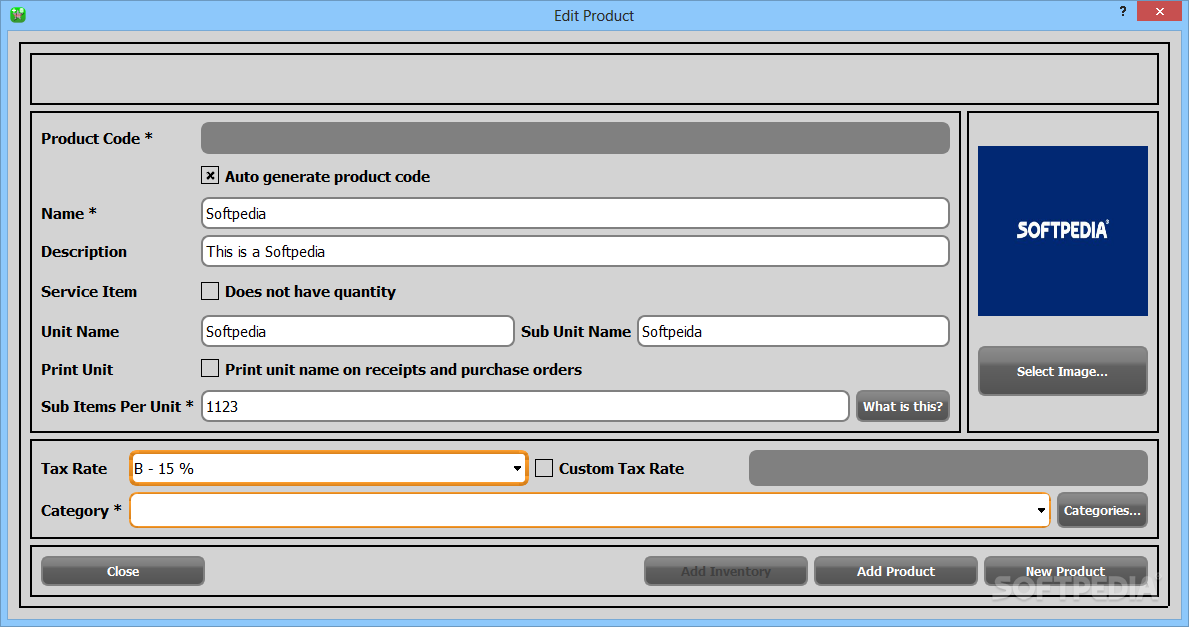Click the Unit Name text field

(x=357, y=331)
